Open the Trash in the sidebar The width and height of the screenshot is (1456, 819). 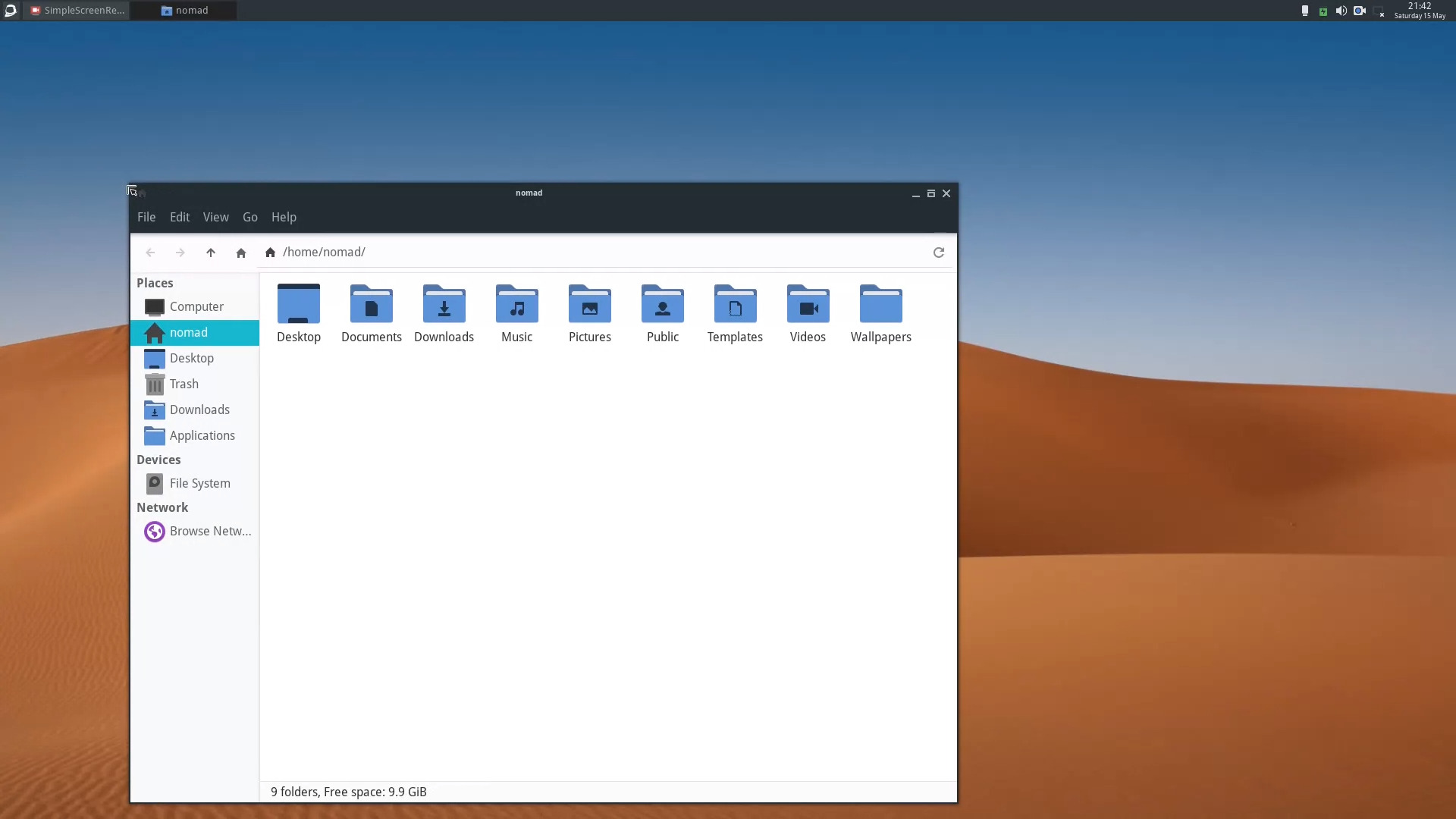click(x=183, y=384)
